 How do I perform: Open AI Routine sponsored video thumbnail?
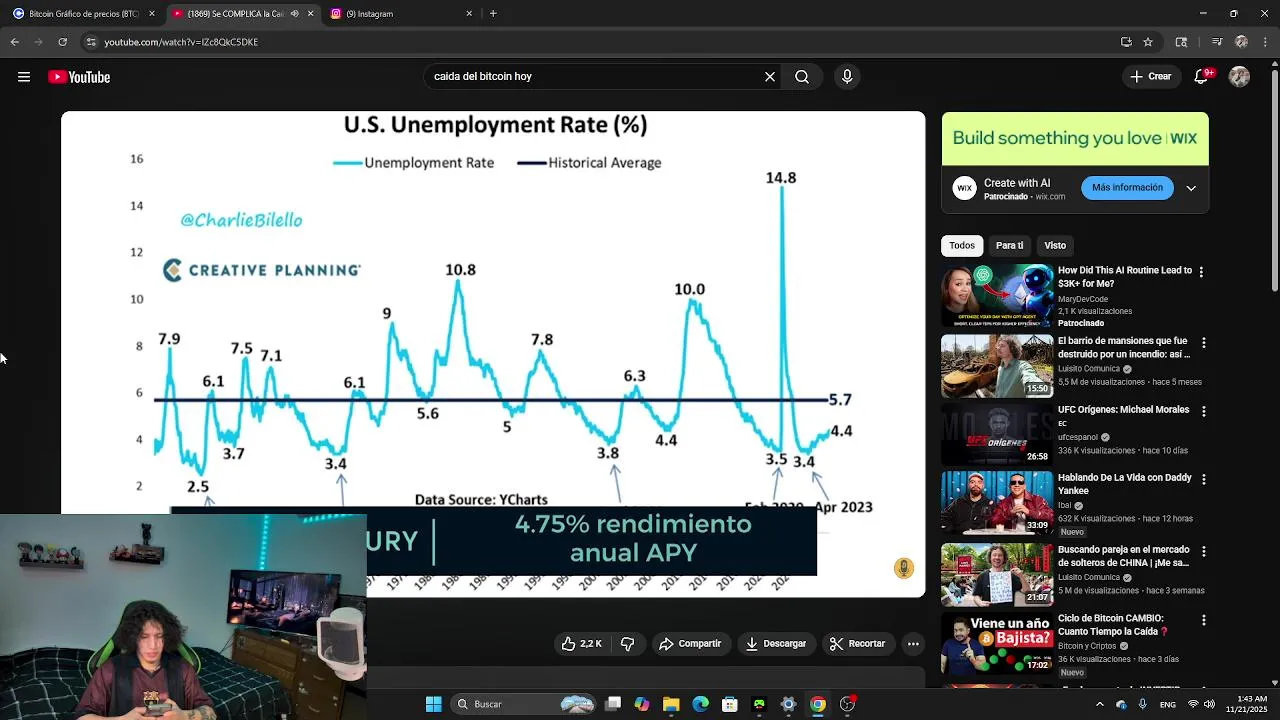[x=997, y=295]
